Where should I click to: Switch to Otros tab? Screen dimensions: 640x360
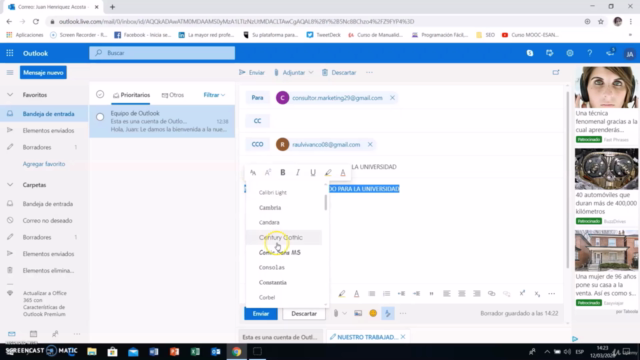(173, 95)
